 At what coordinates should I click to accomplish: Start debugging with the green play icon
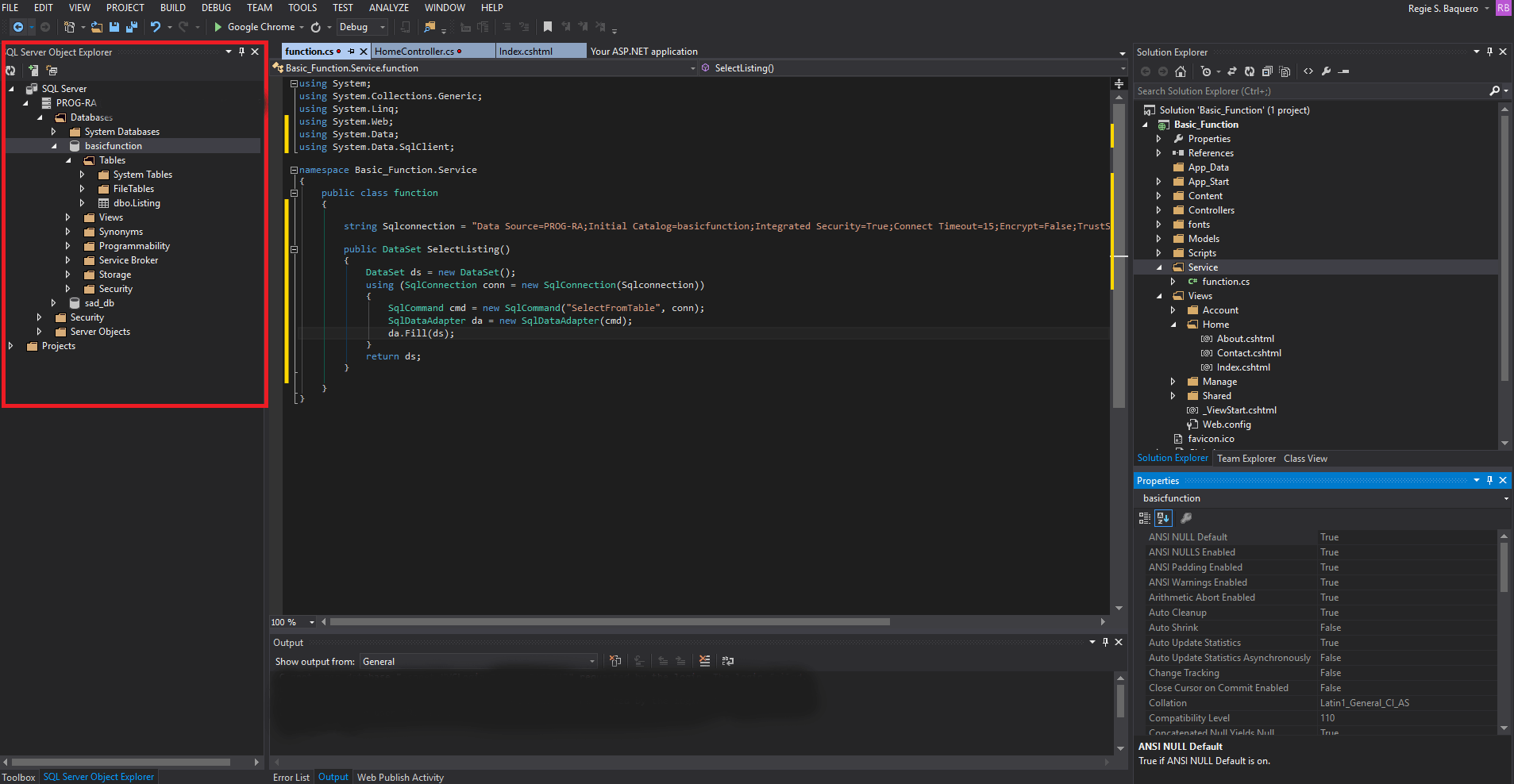218,27
